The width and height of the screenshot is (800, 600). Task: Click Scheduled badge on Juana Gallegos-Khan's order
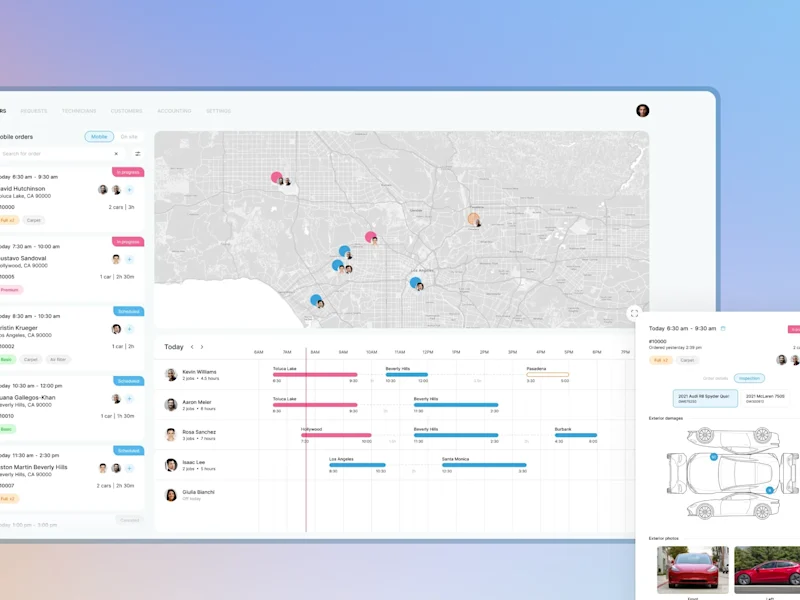129,381
